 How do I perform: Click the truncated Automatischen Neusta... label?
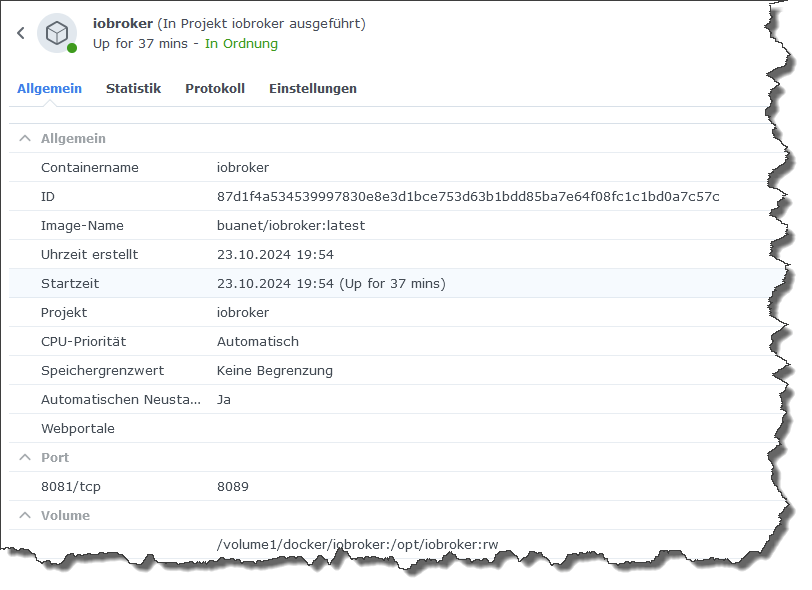point(121,400)
